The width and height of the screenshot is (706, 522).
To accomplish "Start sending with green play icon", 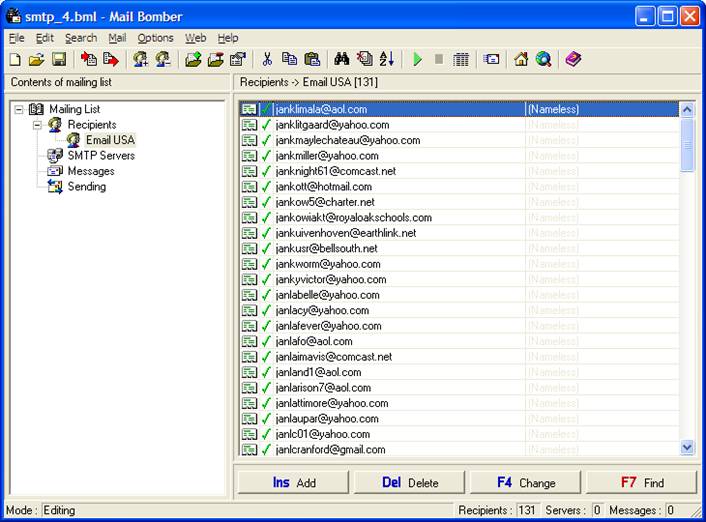I will (417, 59).
